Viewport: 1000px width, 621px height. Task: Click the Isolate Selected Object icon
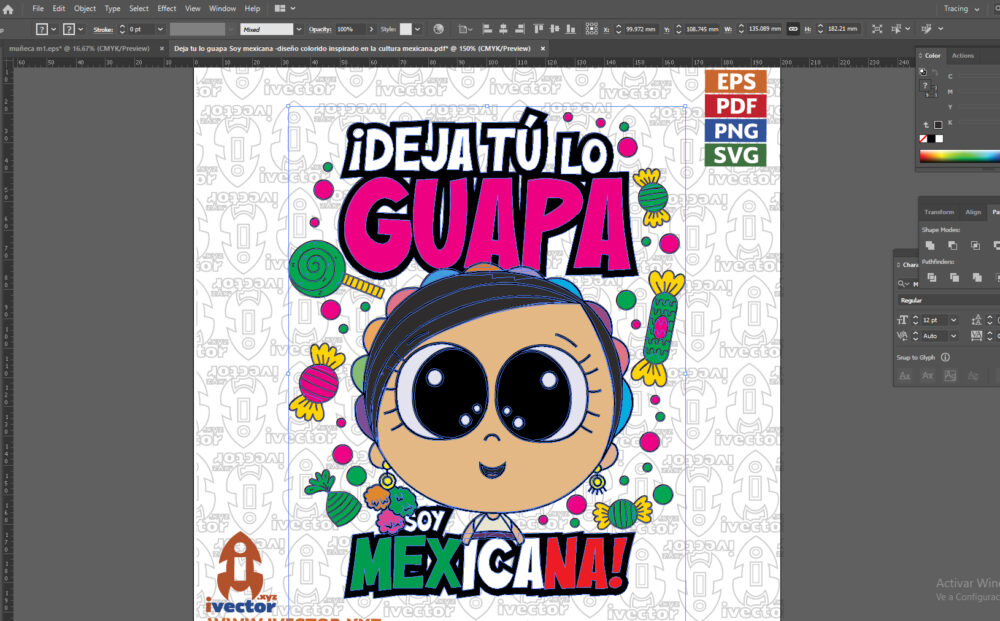pyautogui.click(x=878, y=29)
